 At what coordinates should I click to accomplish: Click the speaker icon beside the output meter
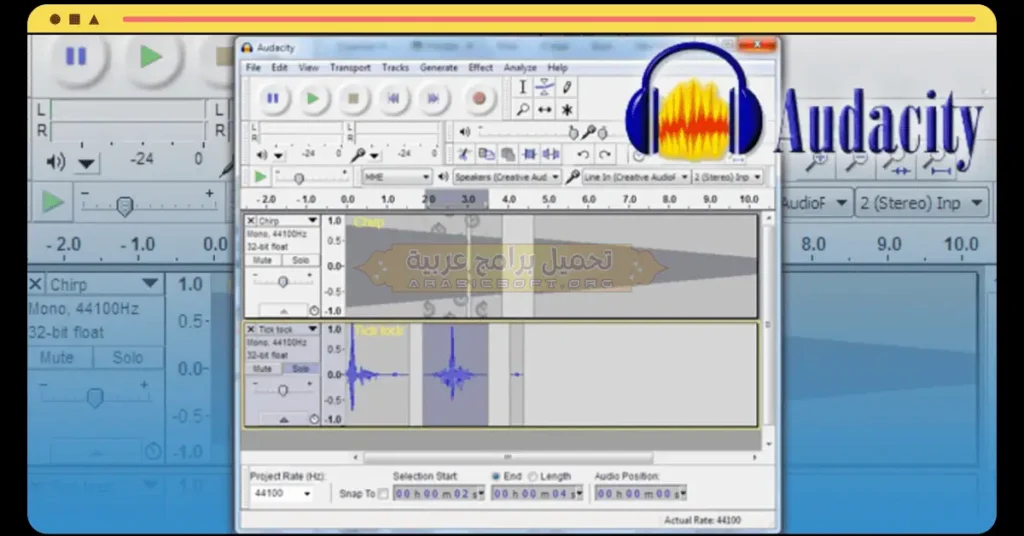point(262,155)
